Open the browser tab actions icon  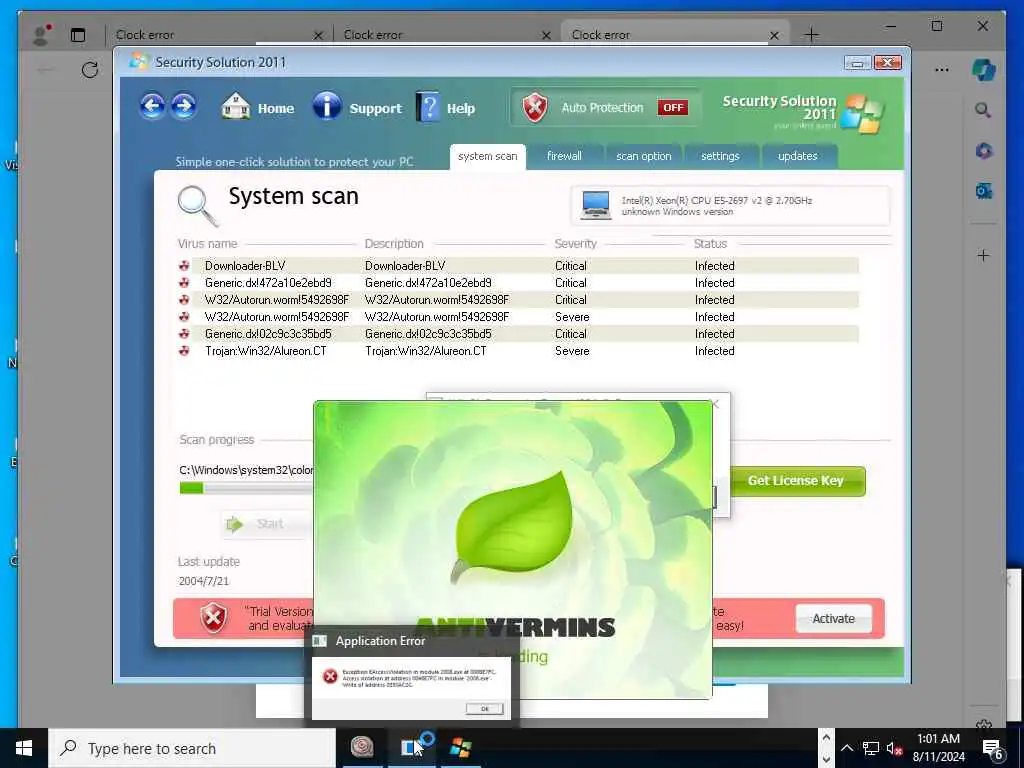[78, 35]
